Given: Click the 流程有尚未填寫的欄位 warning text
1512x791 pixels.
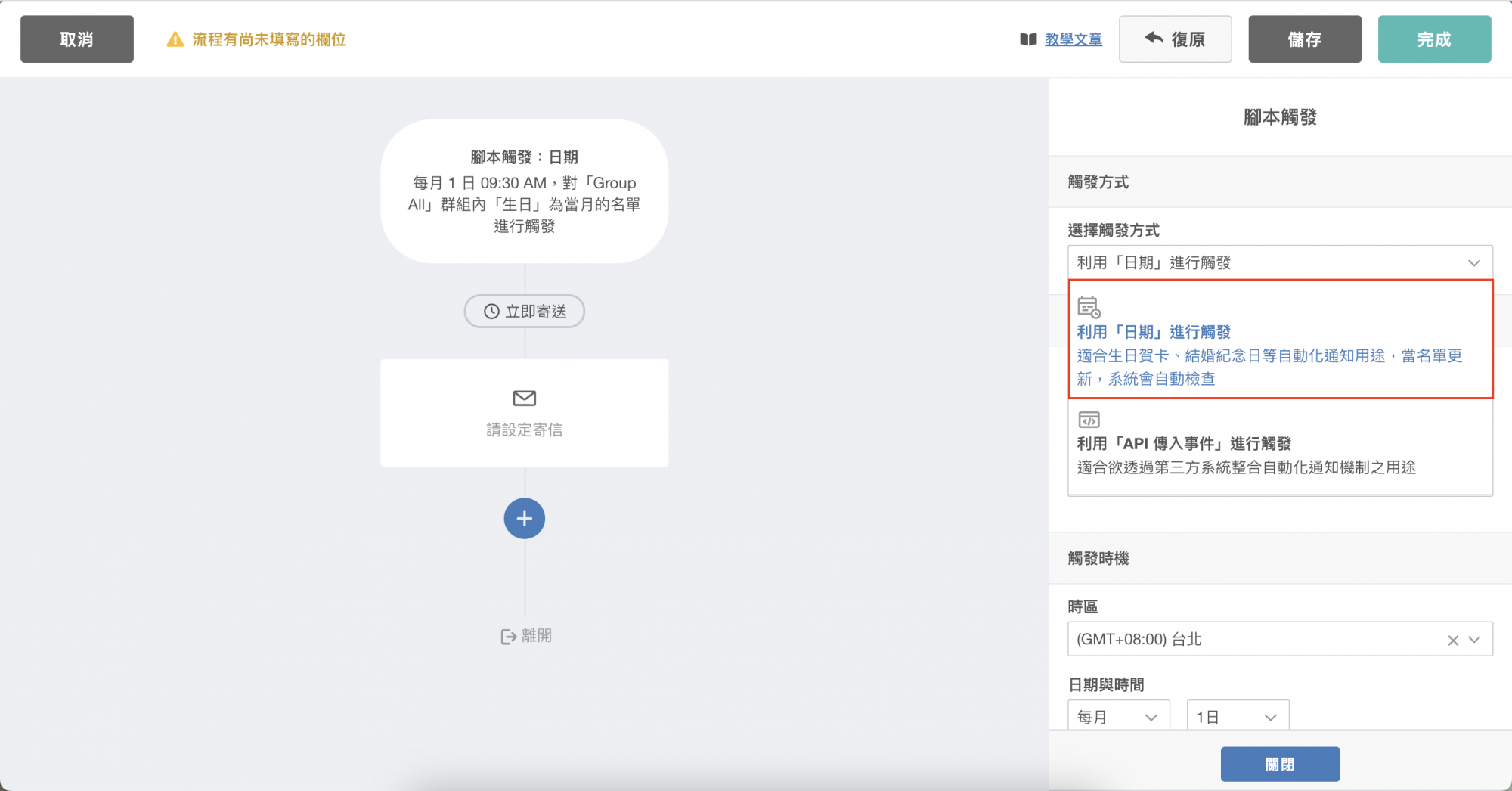Looking at the screenshot, I should pos(269,39).
